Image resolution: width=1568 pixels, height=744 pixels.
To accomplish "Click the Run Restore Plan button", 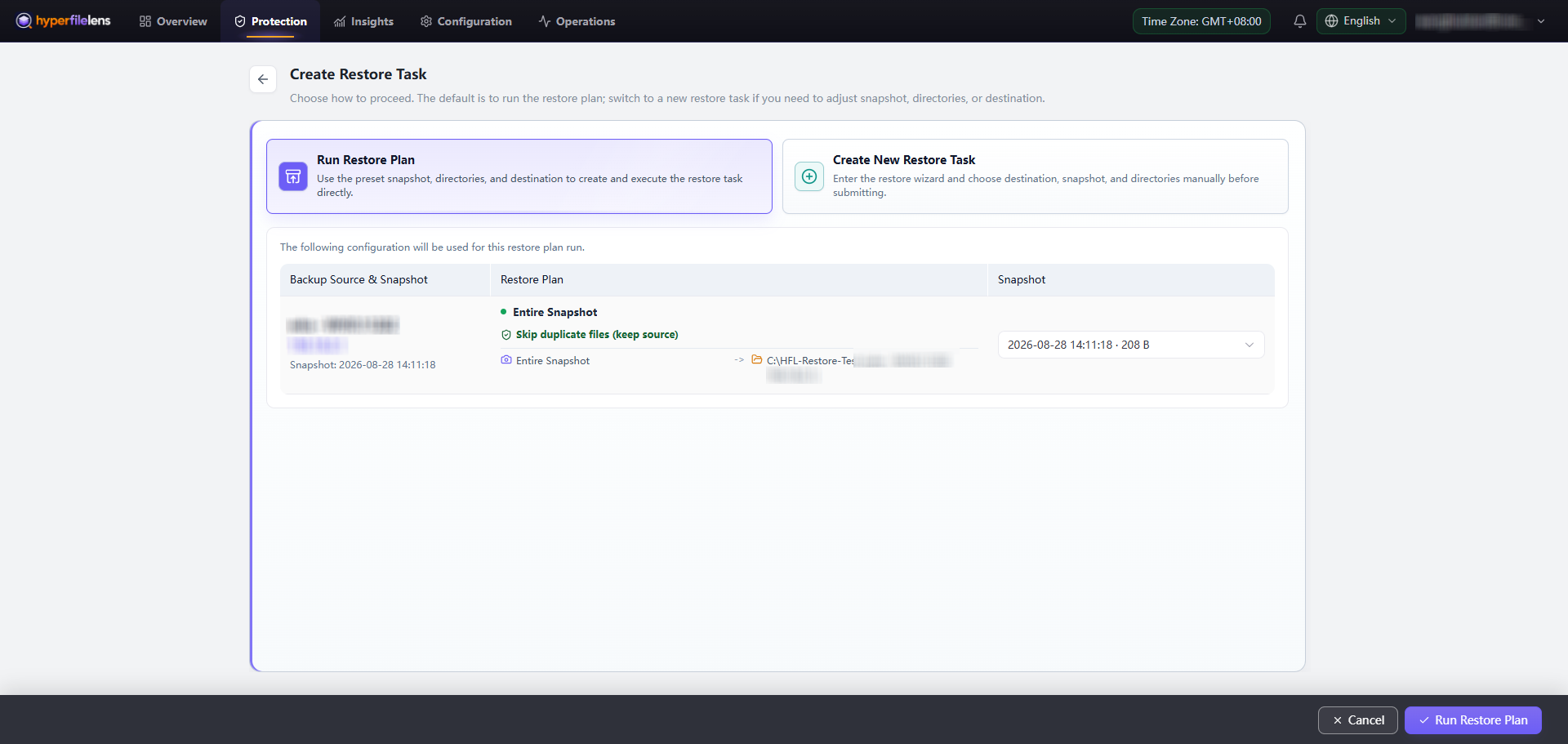I will (x=1473, y=720).
